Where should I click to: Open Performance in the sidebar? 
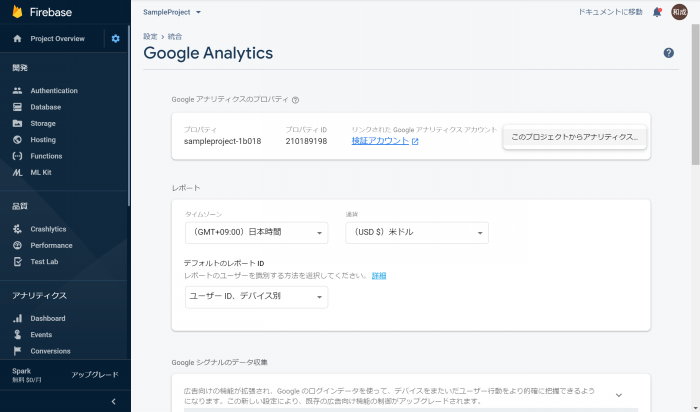pos(51,246)
